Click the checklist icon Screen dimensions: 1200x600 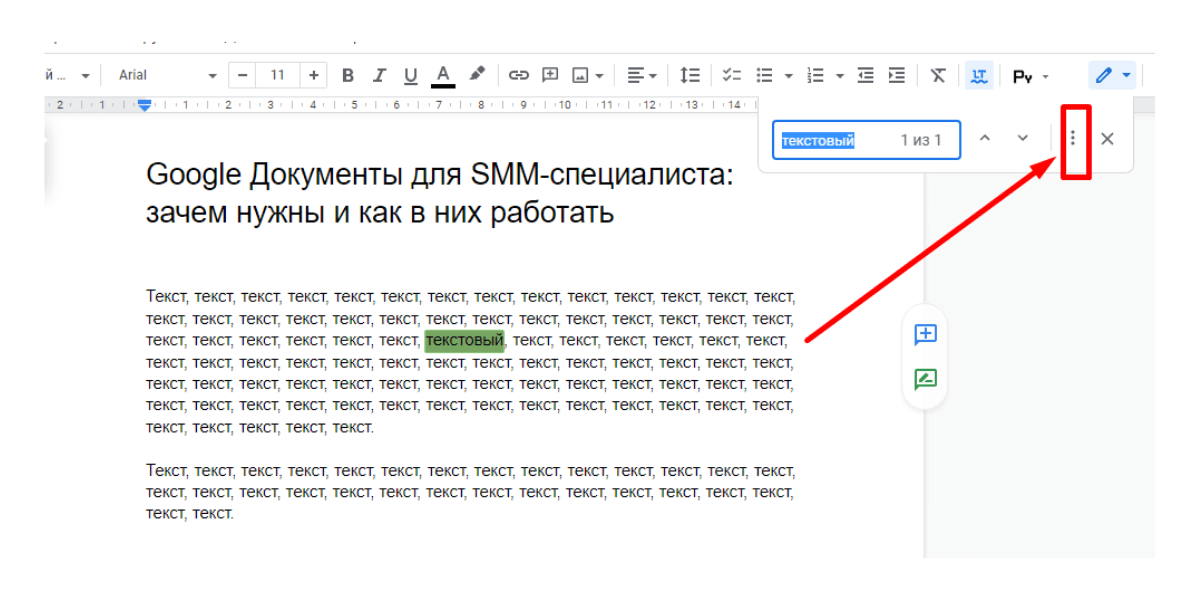(x=732, y=76)
